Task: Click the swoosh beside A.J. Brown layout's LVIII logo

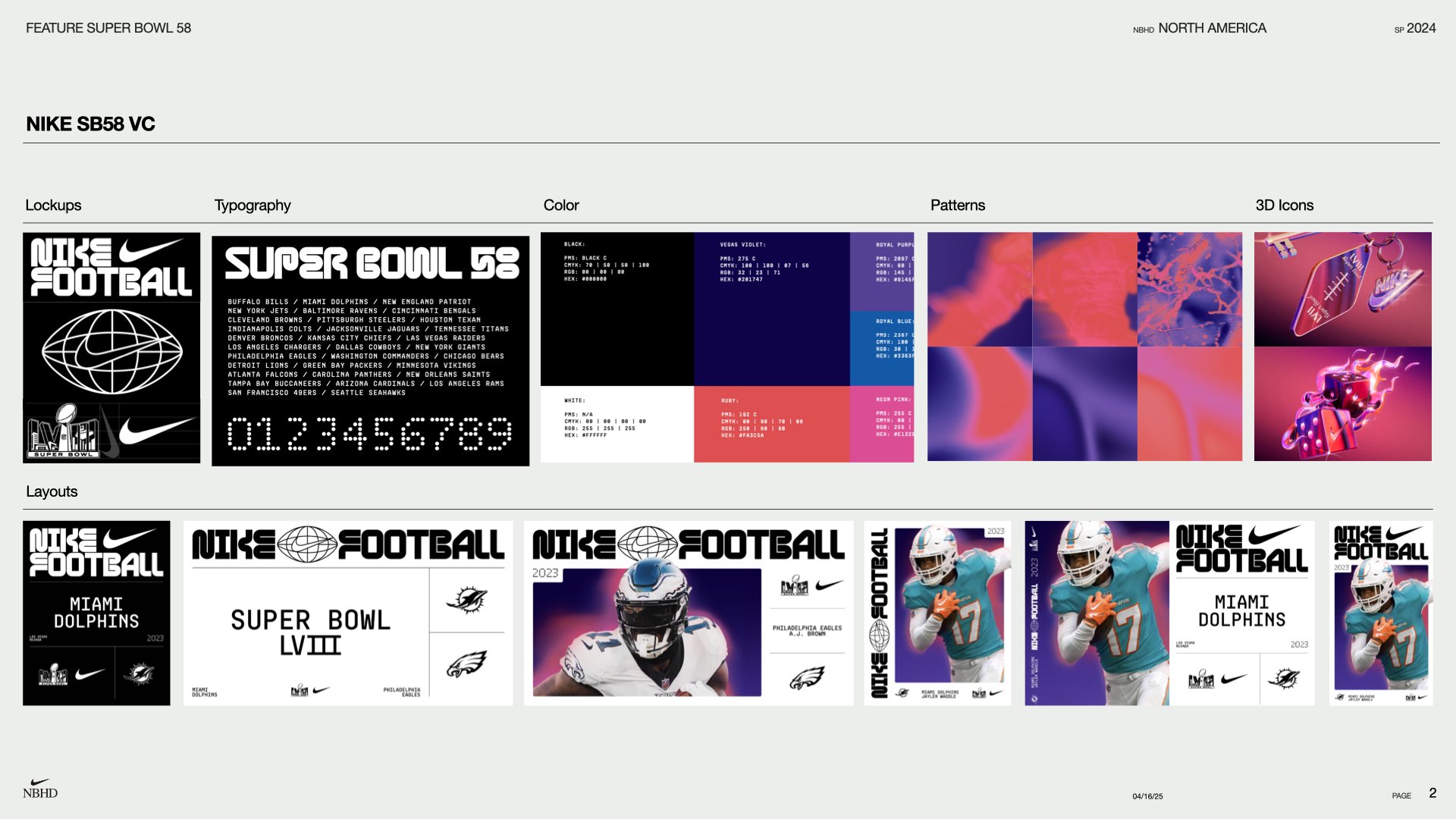Action: 828,585
